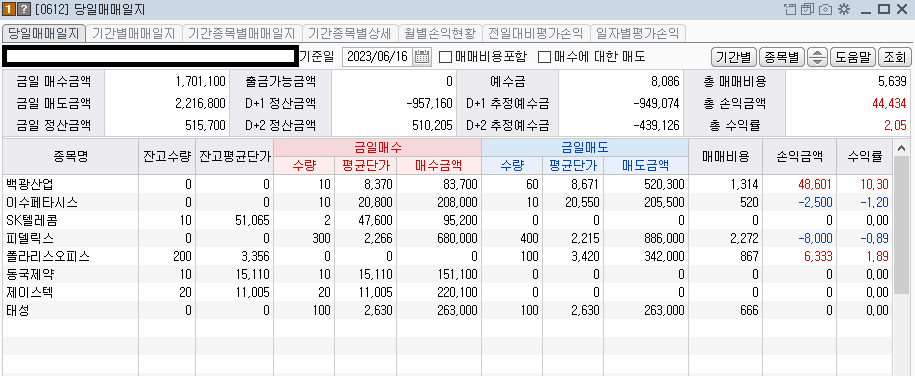Select the 제이스텍 row

tap(448, 293)
